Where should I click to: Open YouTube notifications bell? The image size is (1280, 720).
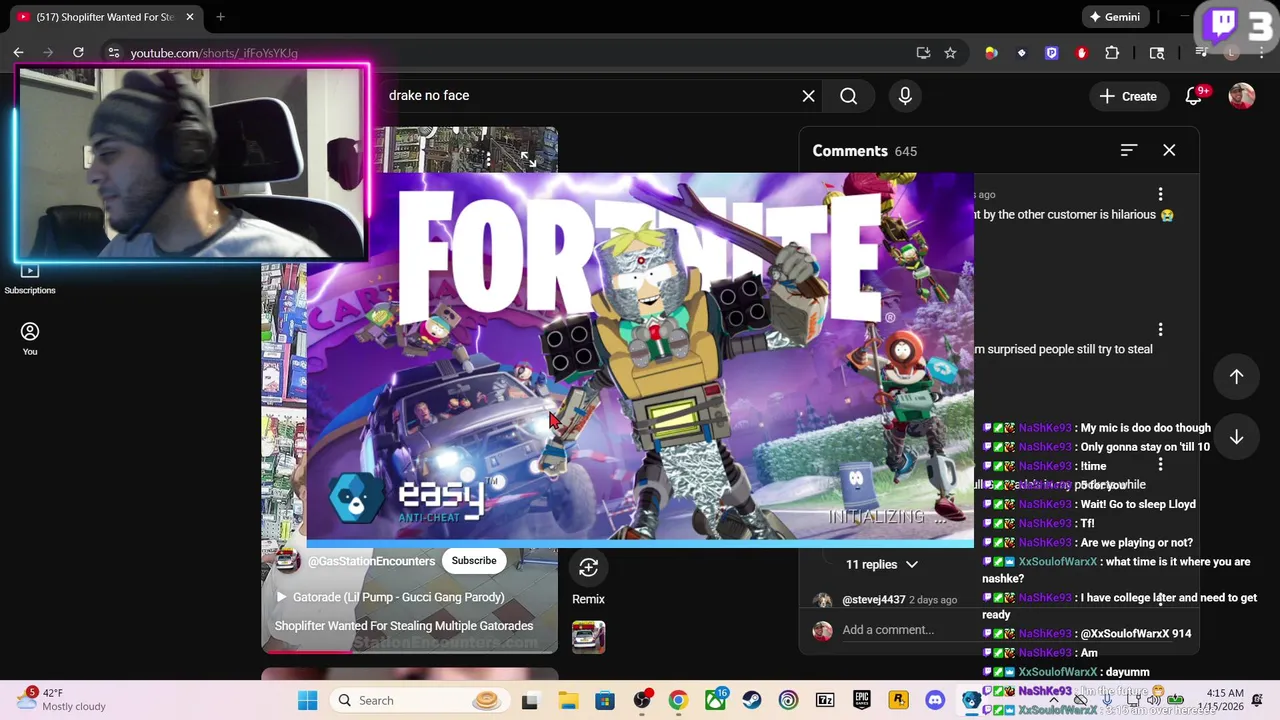click(1194, 96)
